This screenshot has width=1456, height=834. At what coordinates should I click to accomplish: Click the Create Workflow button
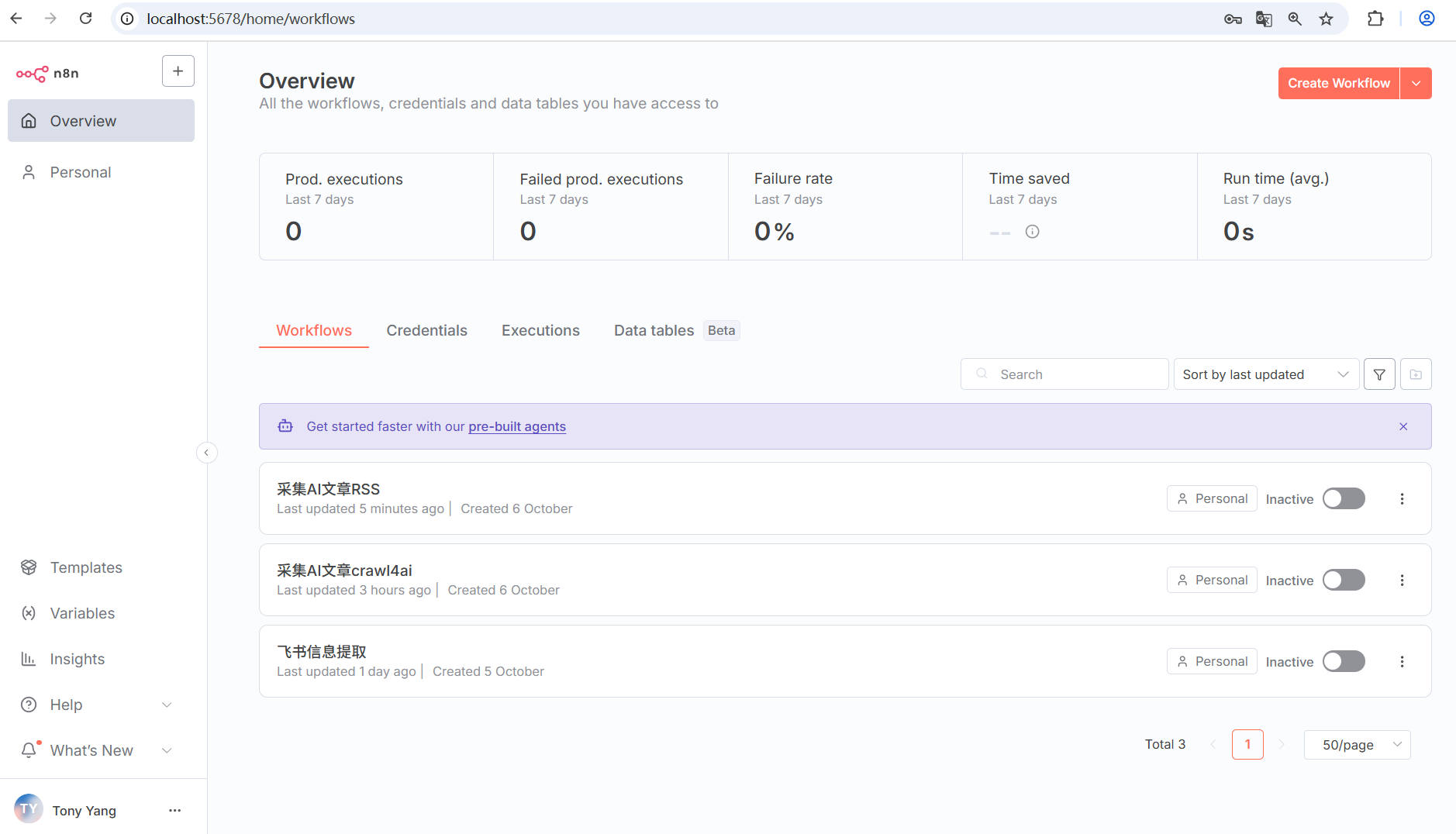[1338, 83]
